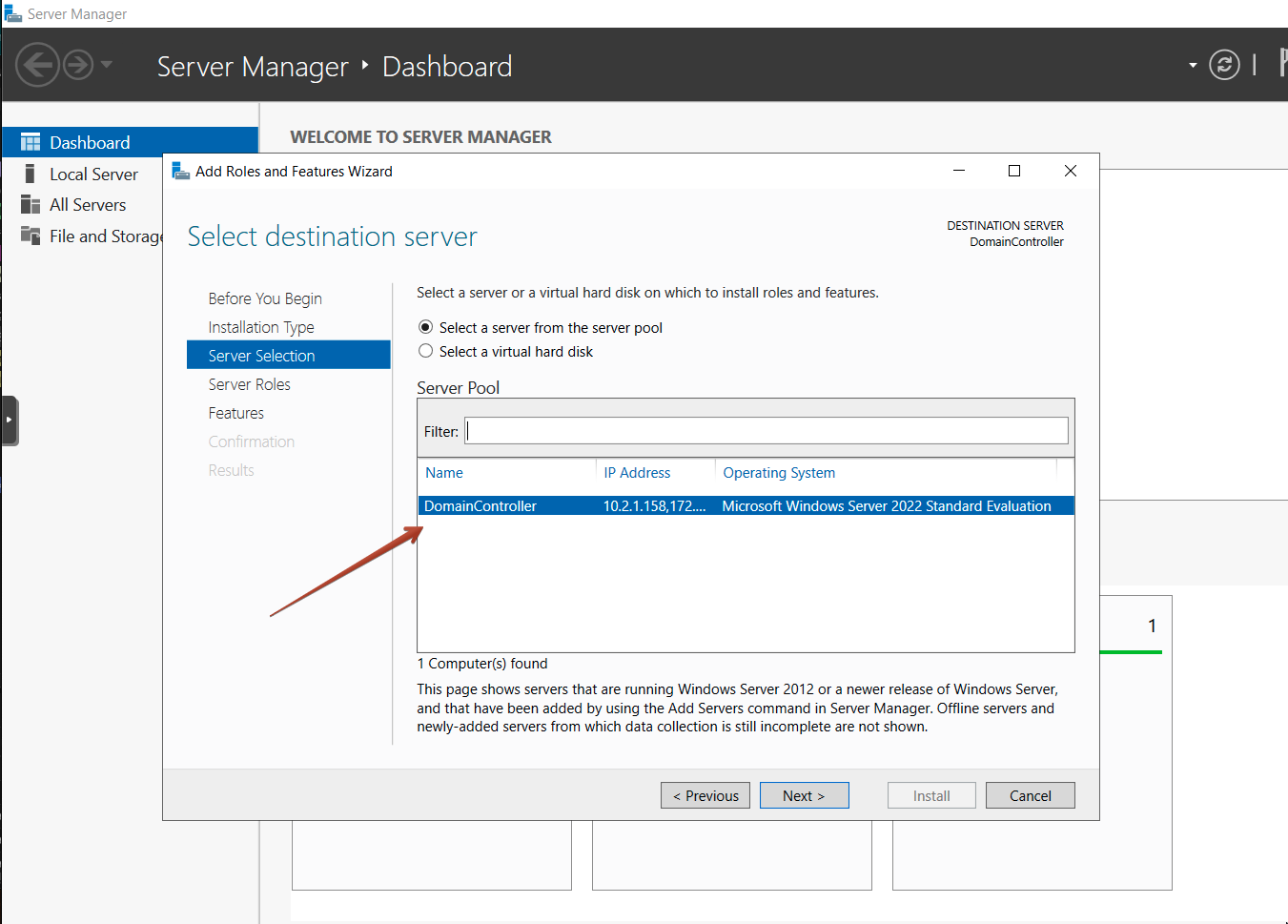Screen dimensions: 1288x924
Task: Click the 'Next >' wizard button
Action: pos(804,795)
